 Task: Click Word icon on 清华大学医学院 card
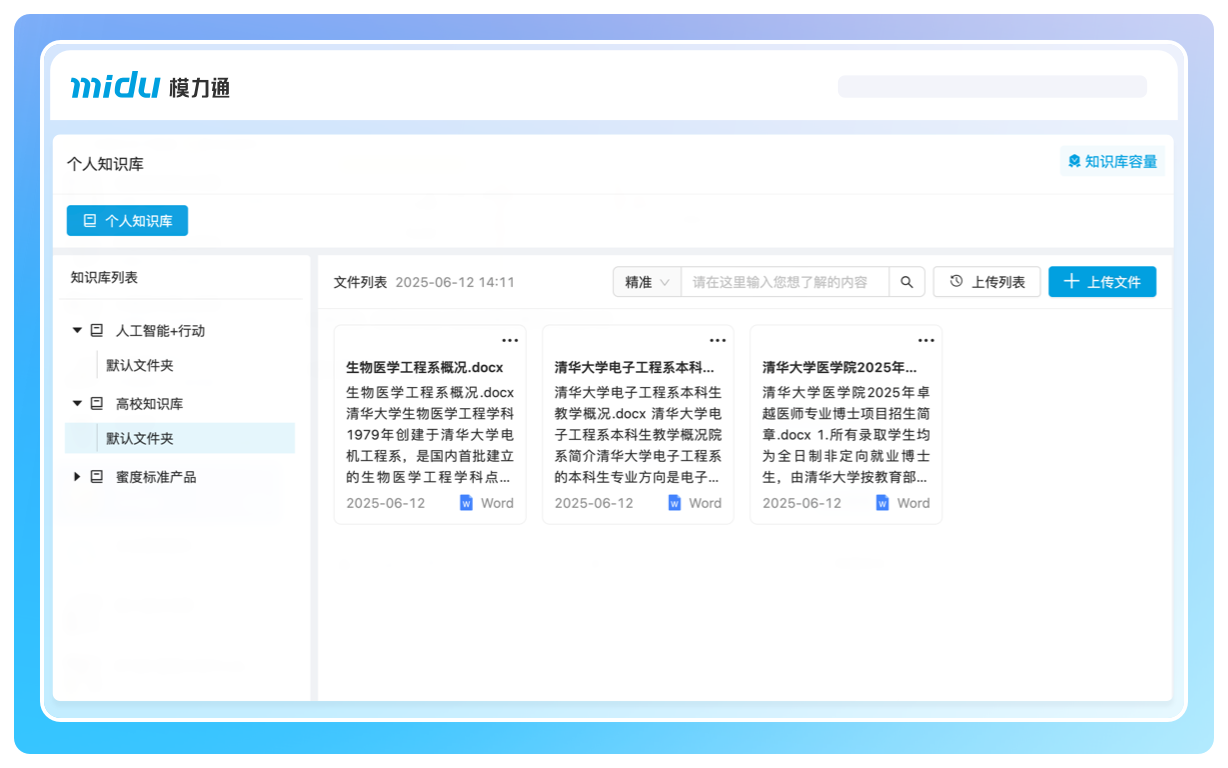(882, 503)
